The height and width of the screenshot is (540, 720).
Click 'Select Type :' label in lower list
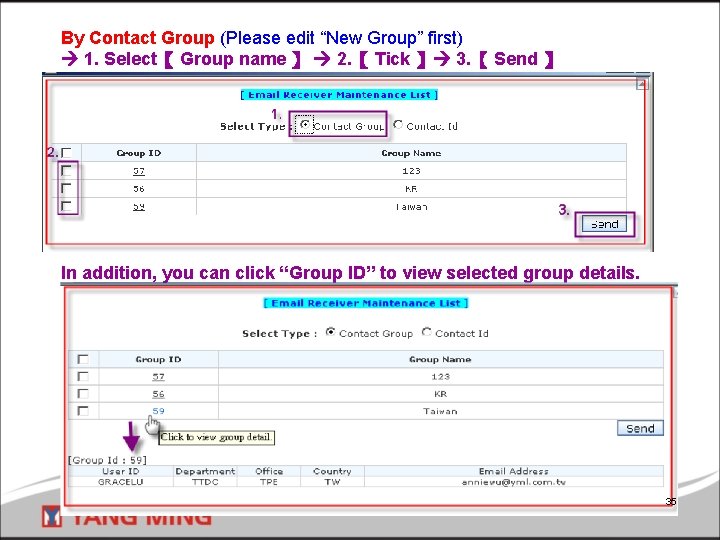pyautogui.click(x=280, y=334)
